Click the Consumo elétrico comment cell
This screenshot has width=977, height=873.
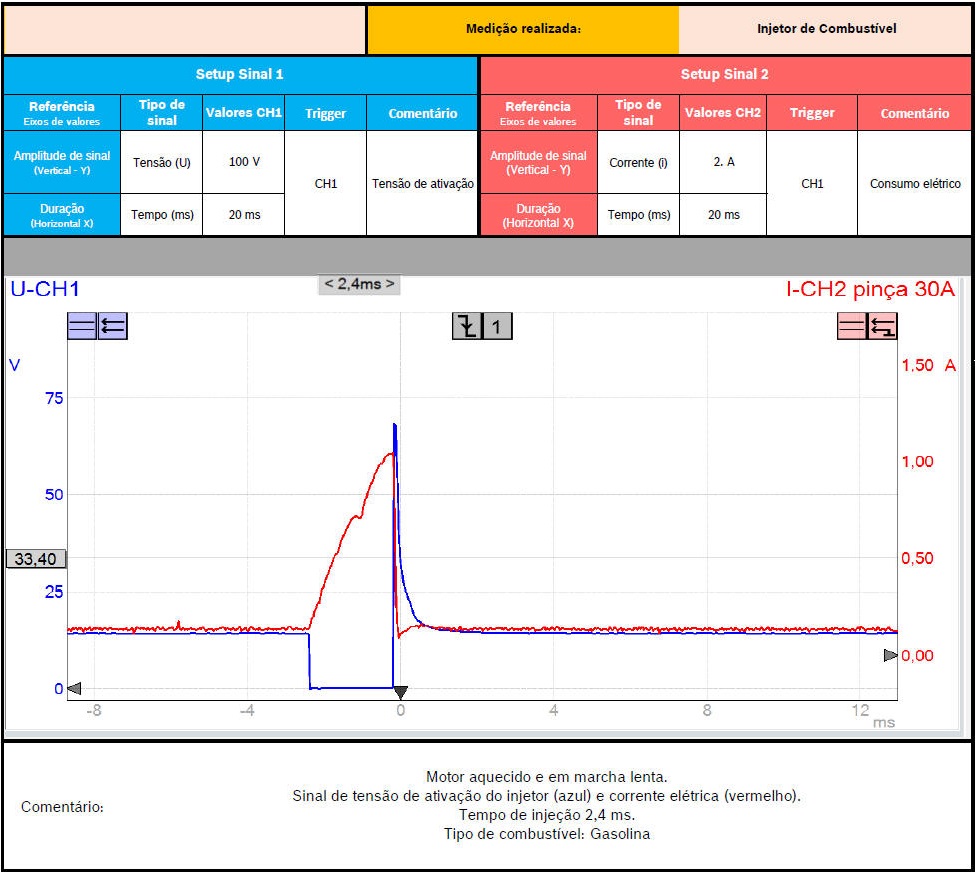pos(914,184)
